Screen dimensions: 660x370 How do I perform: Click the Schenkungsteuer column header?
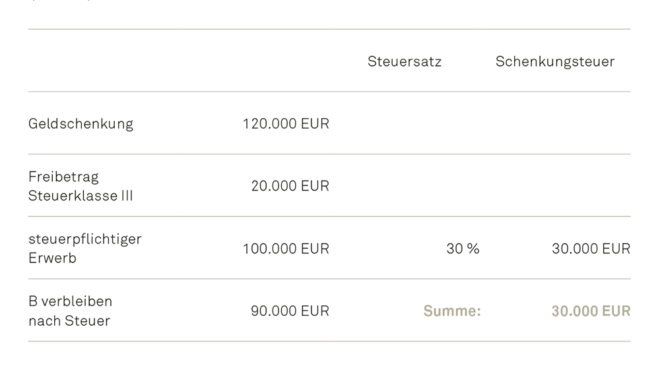click(555, 61)
